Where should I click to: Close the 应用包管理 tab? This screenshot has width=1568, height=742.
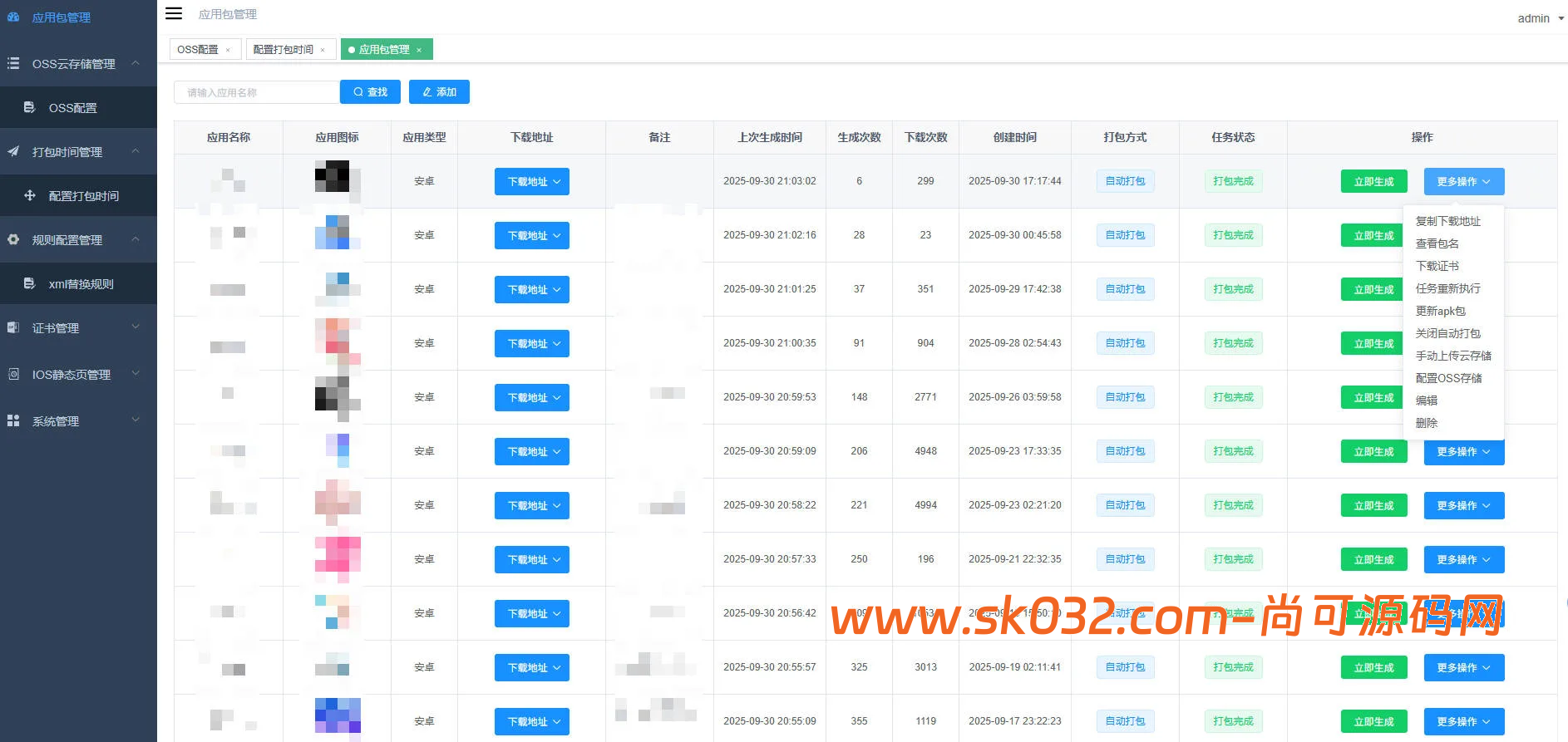click(419, 50)
